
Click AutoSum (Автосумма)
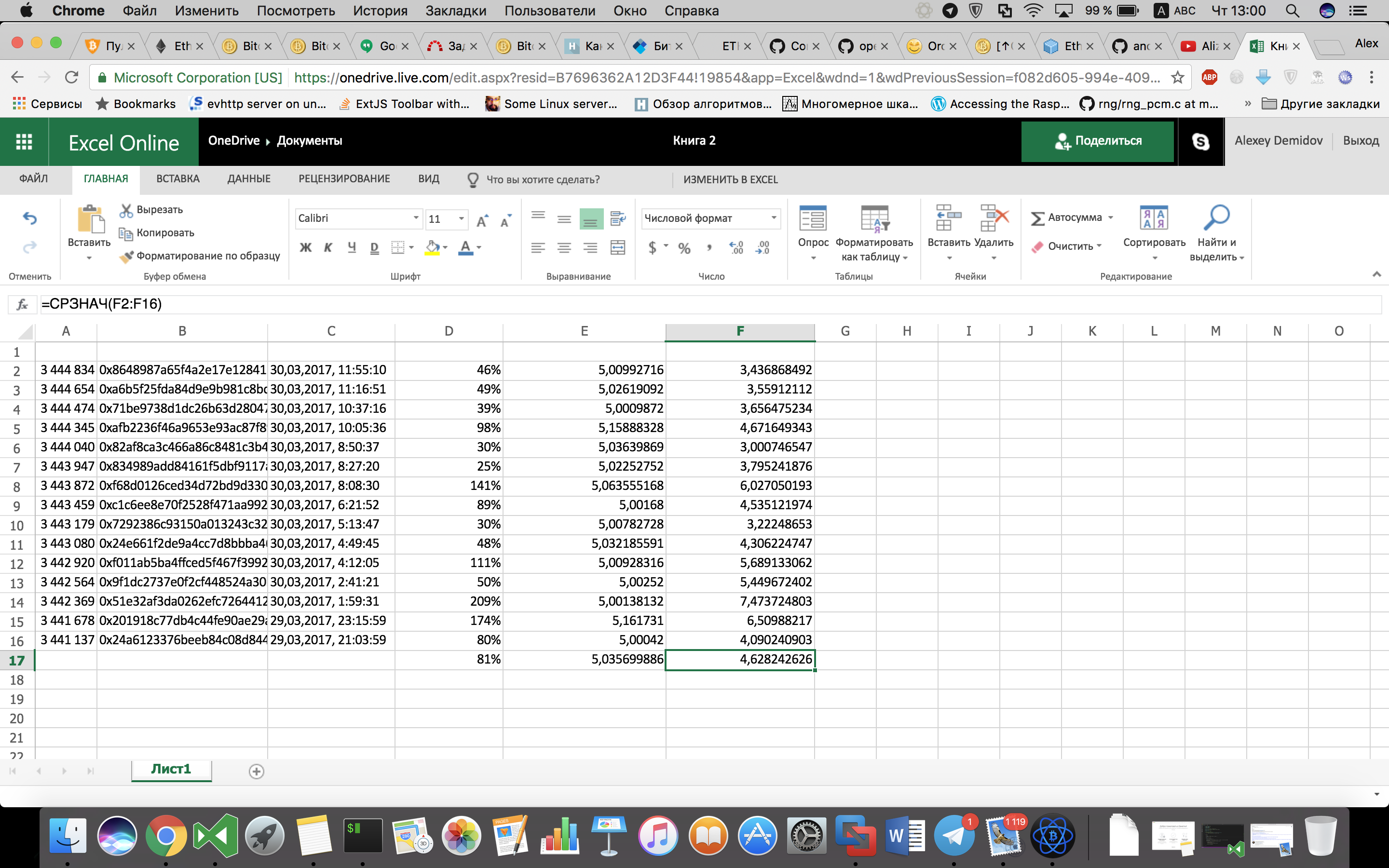click(1066, 217)
